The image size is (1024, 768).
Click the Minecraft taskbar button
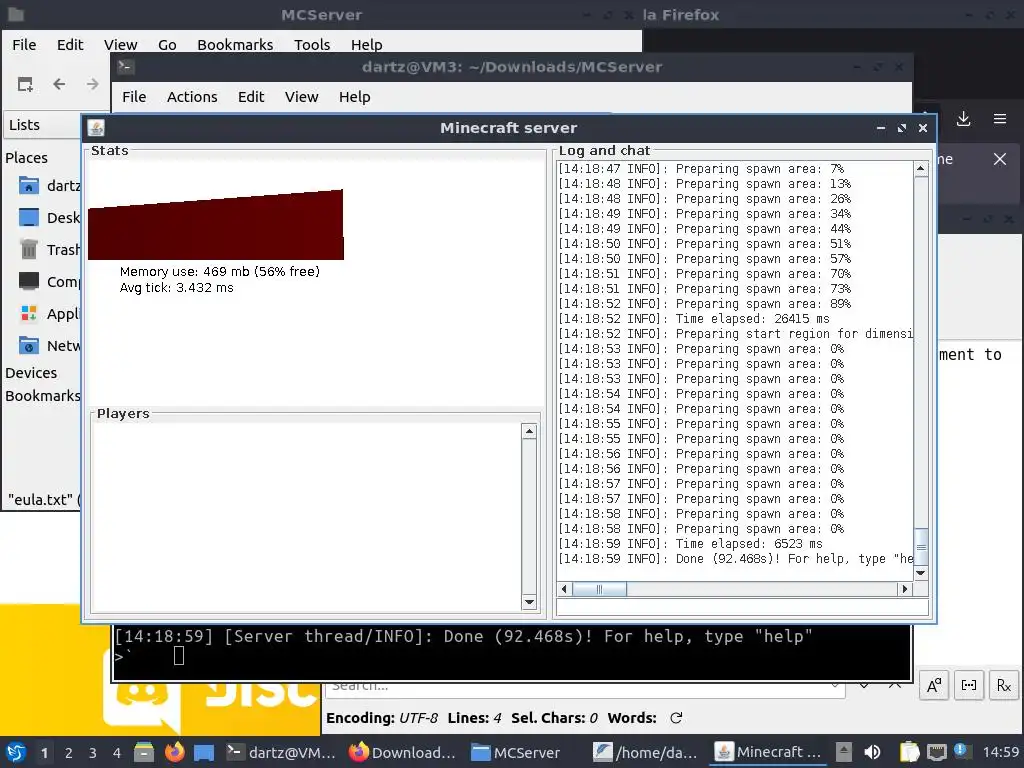[x=768, y=753]
